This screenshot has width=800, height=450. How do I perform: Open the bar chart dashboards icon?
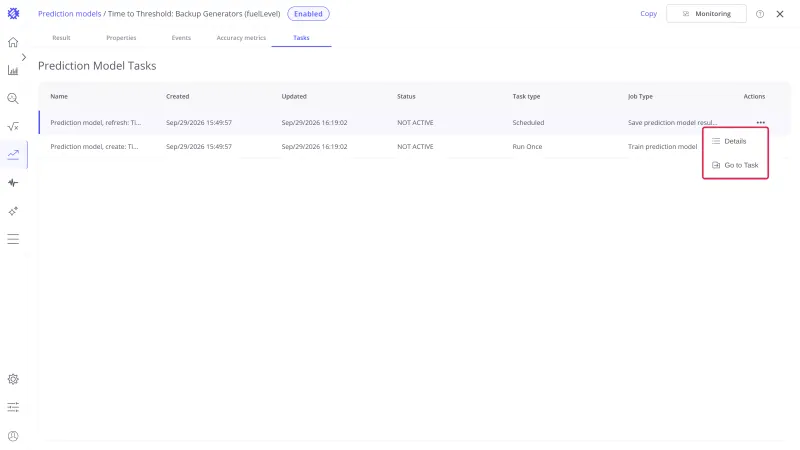point(13,70)
